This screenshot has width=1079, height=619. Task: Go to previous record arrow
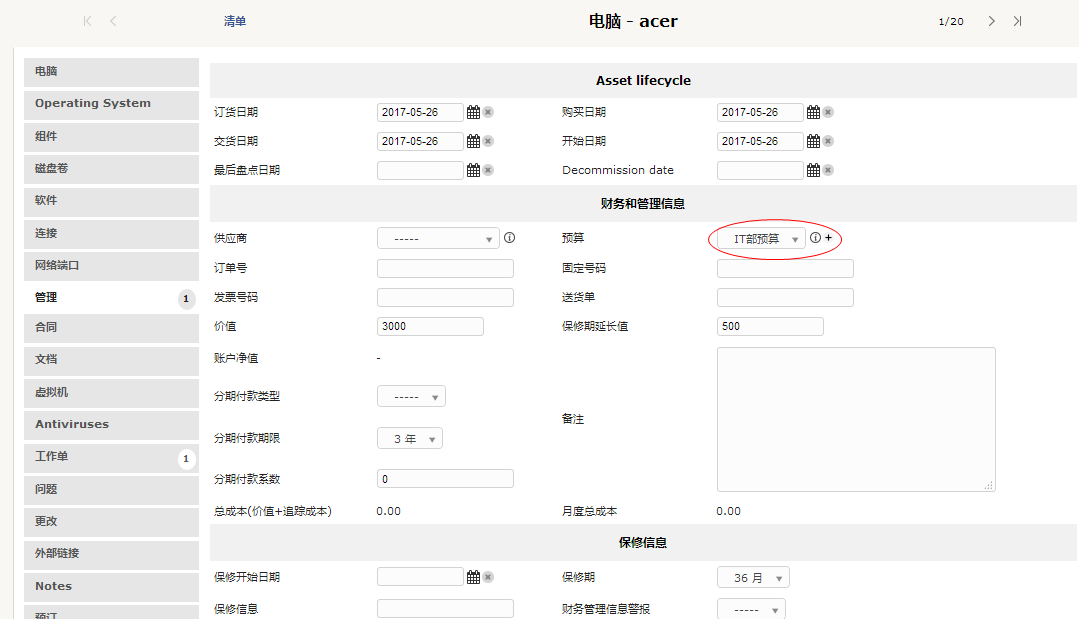[x=113, y=21]
